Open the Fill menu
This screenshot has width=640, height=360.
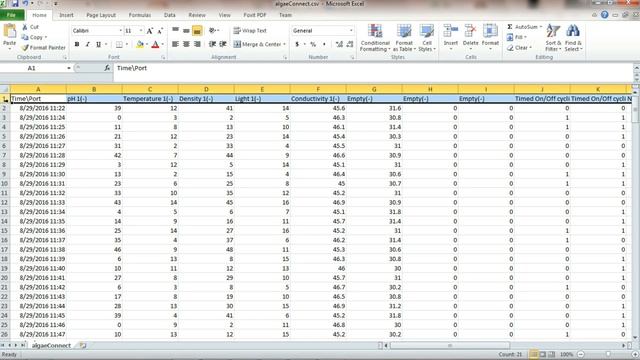tap(516, 37)
